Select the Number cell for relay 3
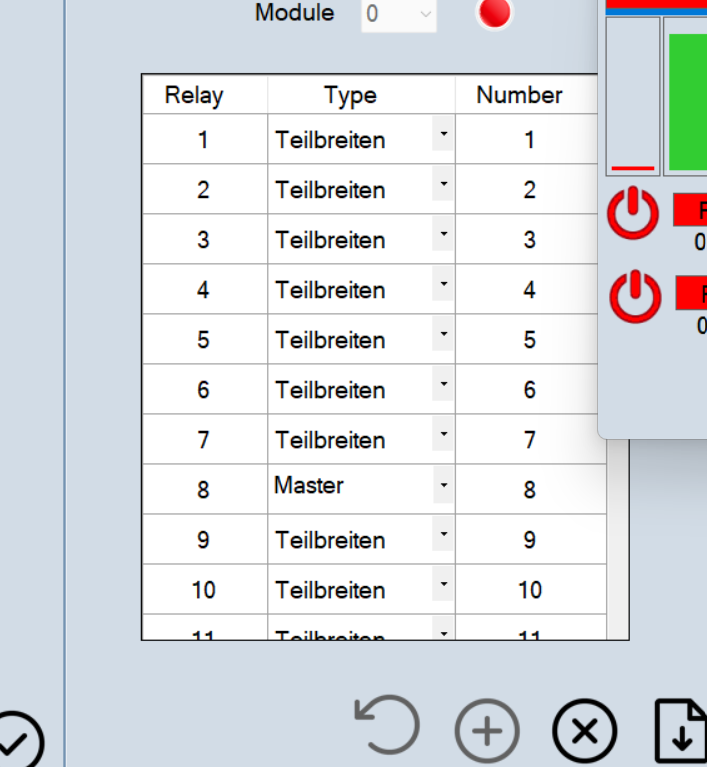This screenshot has height=767, width=707. [x=529, y=240]
